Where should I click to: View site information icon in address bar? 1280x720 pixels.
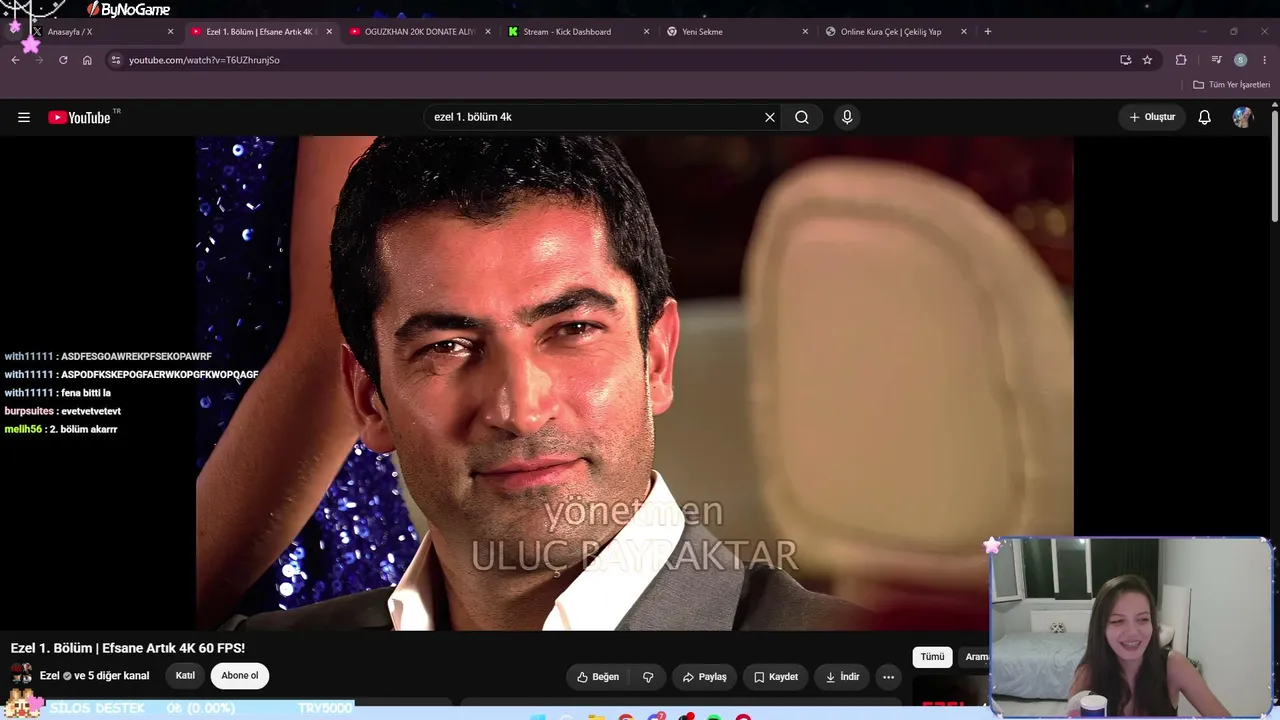coord(116,60)
